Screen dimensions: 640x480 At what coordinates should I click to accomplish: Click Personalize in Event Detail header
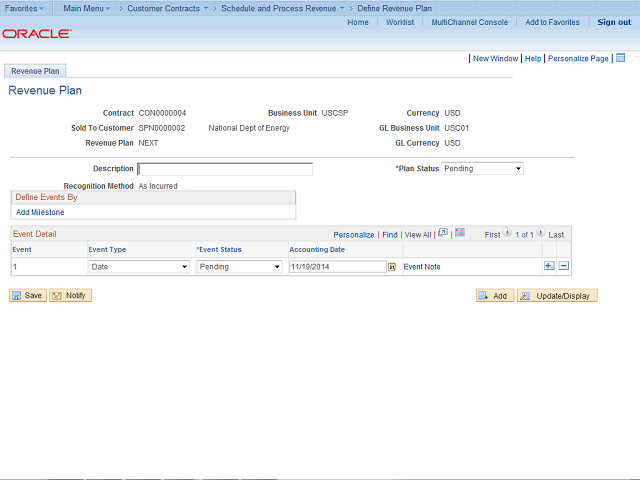353,235
